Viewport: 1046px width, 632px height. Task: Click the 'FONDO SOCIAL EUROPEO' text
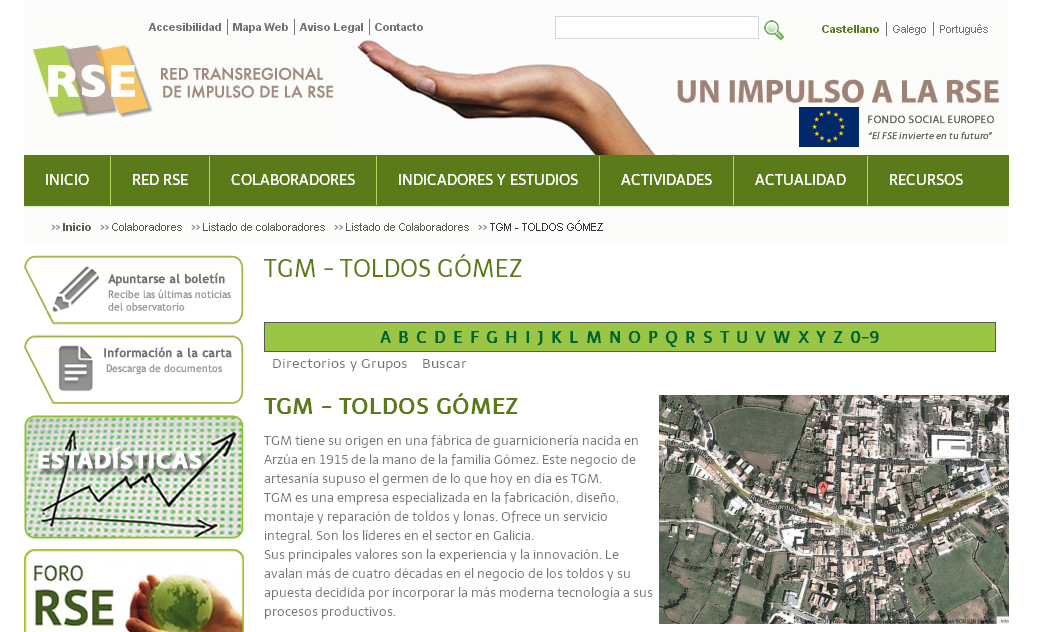coord(931,119)
